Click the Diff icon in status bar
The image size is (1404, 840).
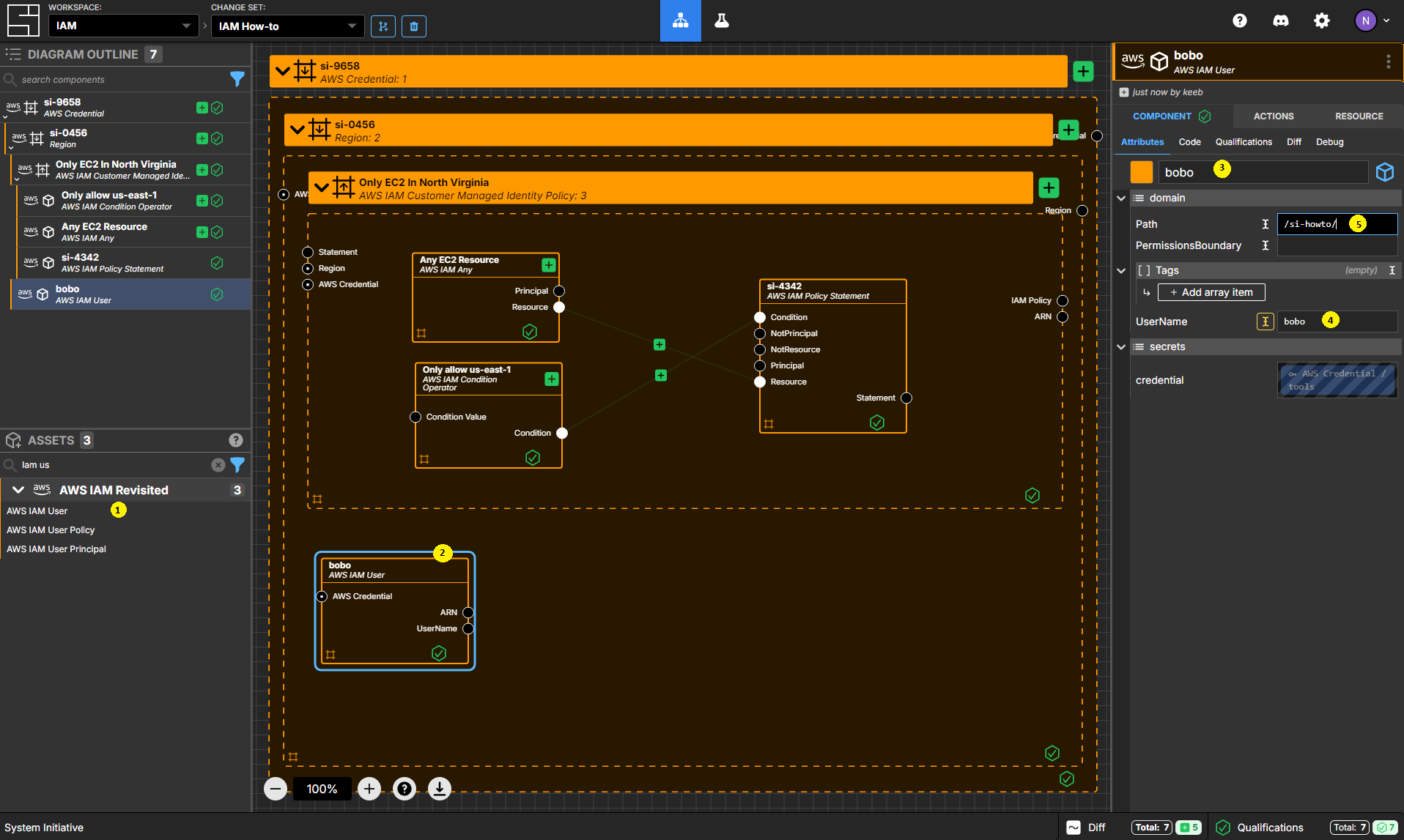click(1074, 828)
